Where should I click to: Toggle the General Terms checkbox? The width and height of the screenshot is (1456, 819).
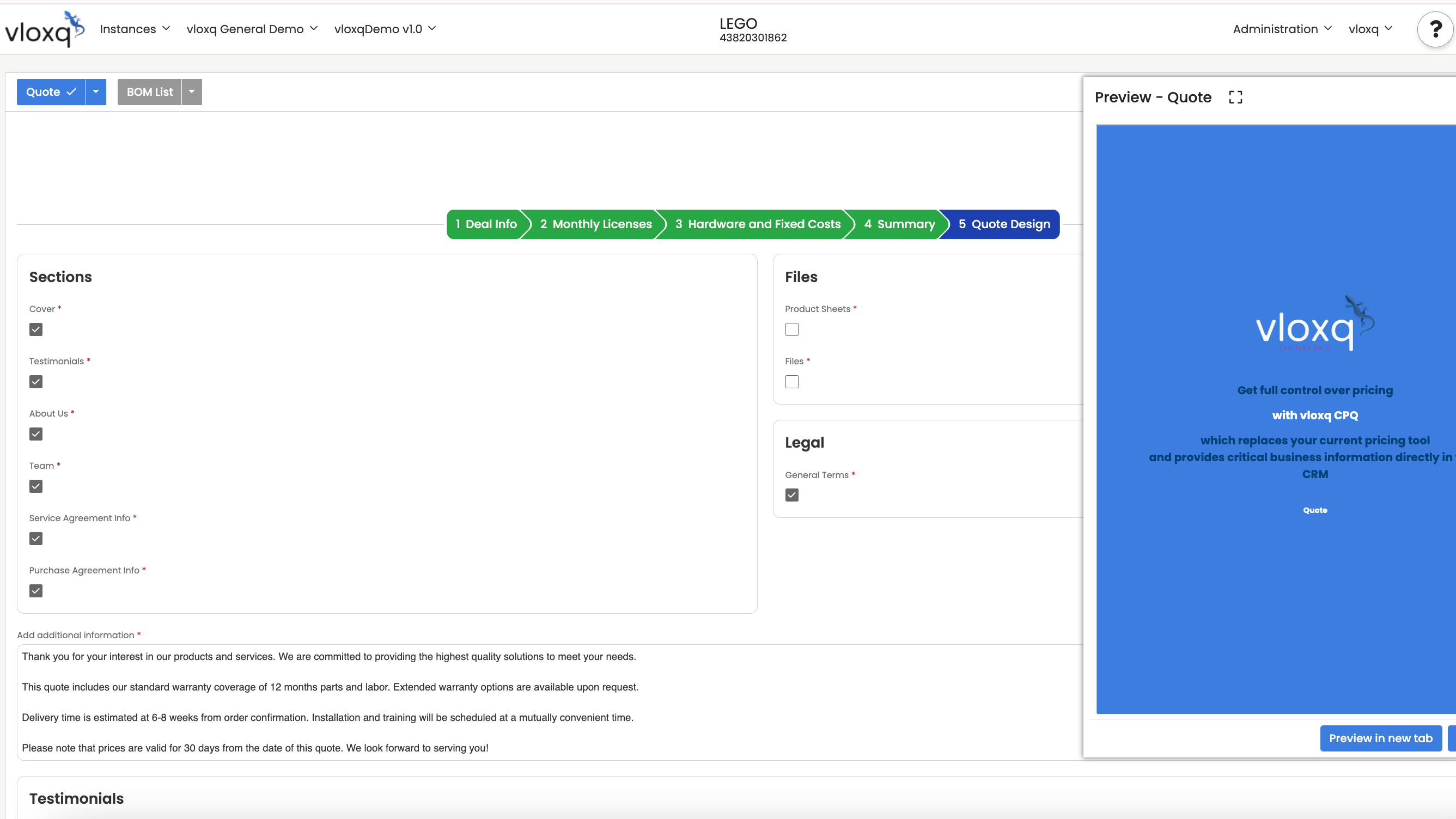[791, 495]
